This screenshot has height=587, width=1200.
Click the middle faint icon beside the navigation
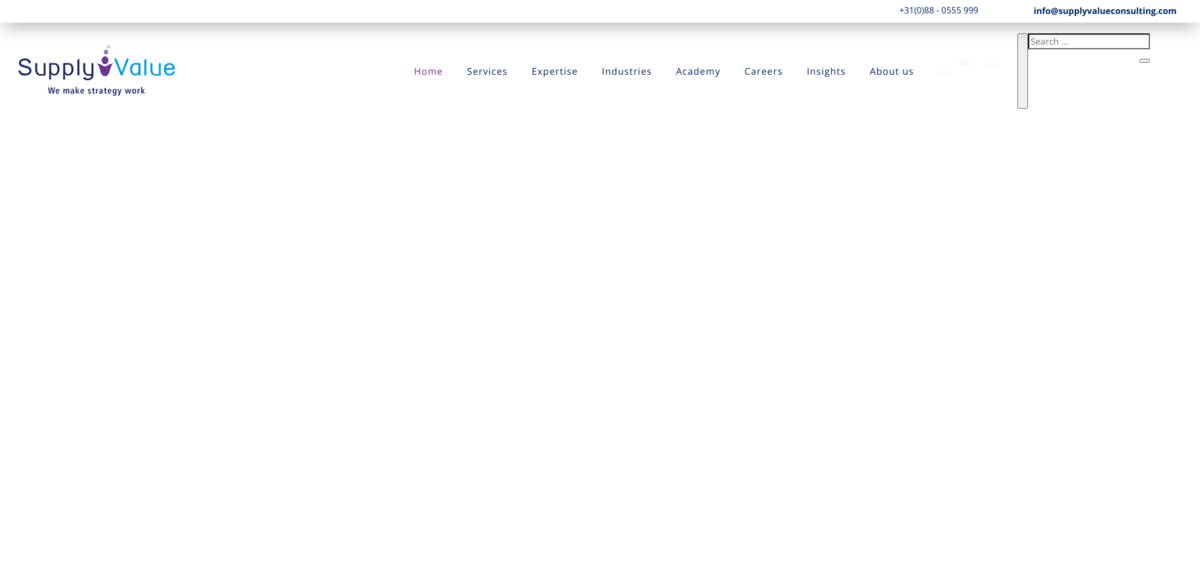[x=966, y=63]
